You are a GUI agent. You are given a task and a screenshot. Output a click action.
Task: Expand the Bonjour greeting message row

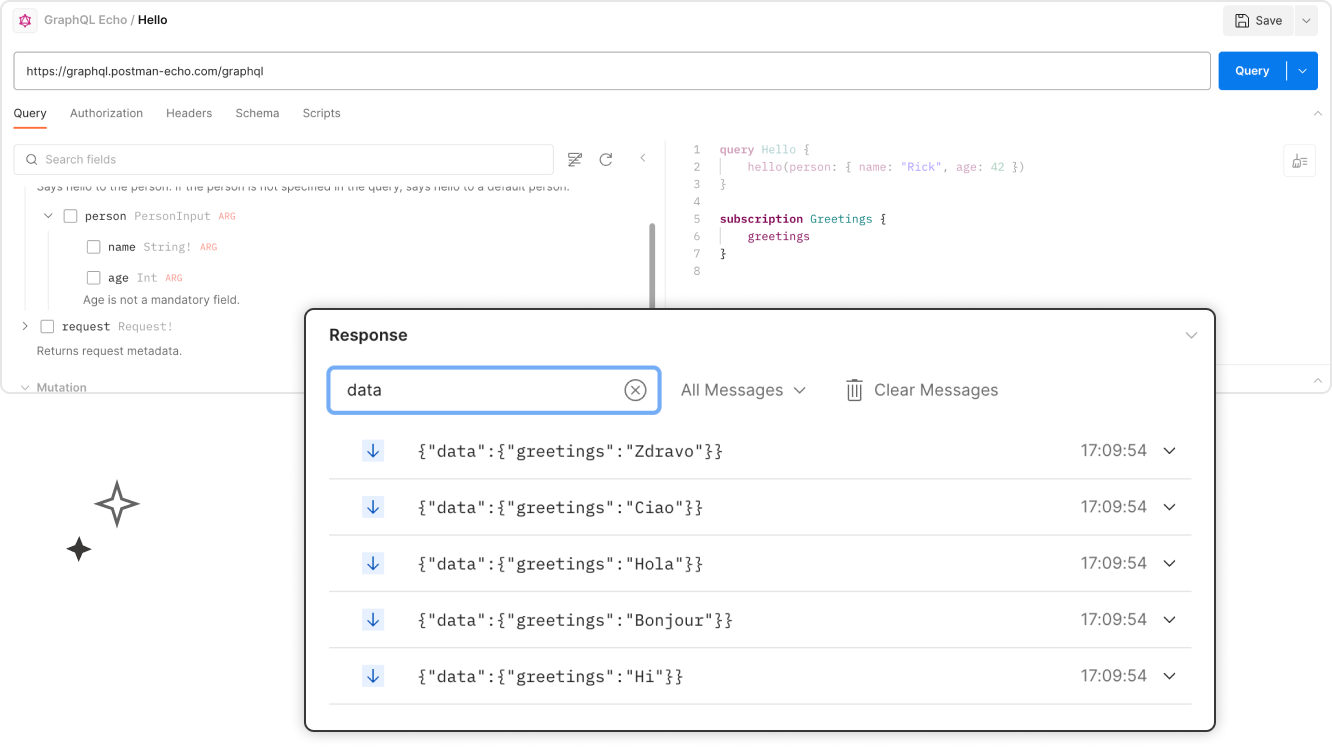tap(1169, 619)
